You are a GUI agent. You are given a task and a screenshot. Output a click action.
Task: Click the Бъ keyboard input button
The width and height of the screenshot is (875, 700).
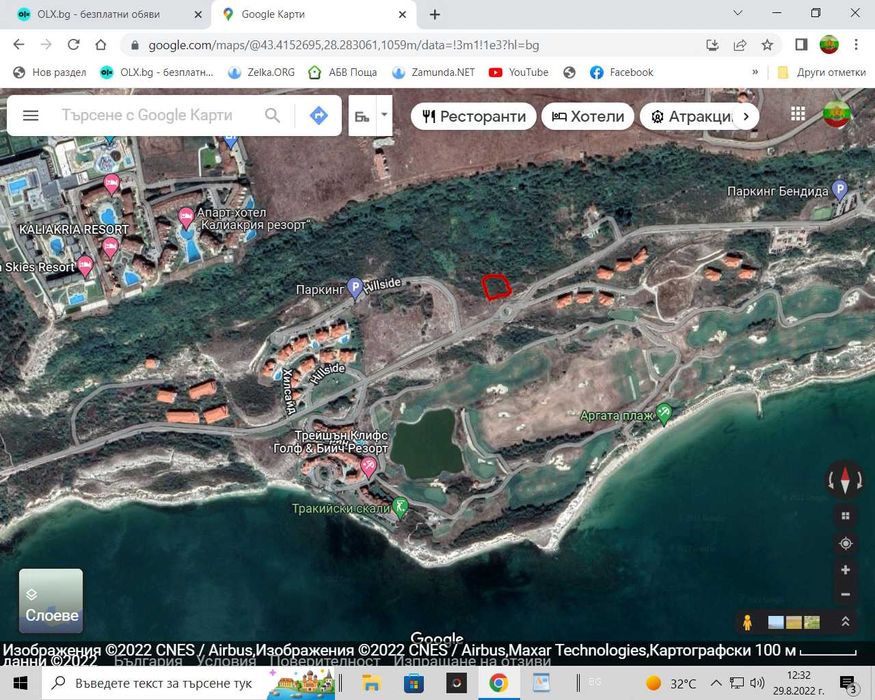pyautogui.click(x=362, y=116)
